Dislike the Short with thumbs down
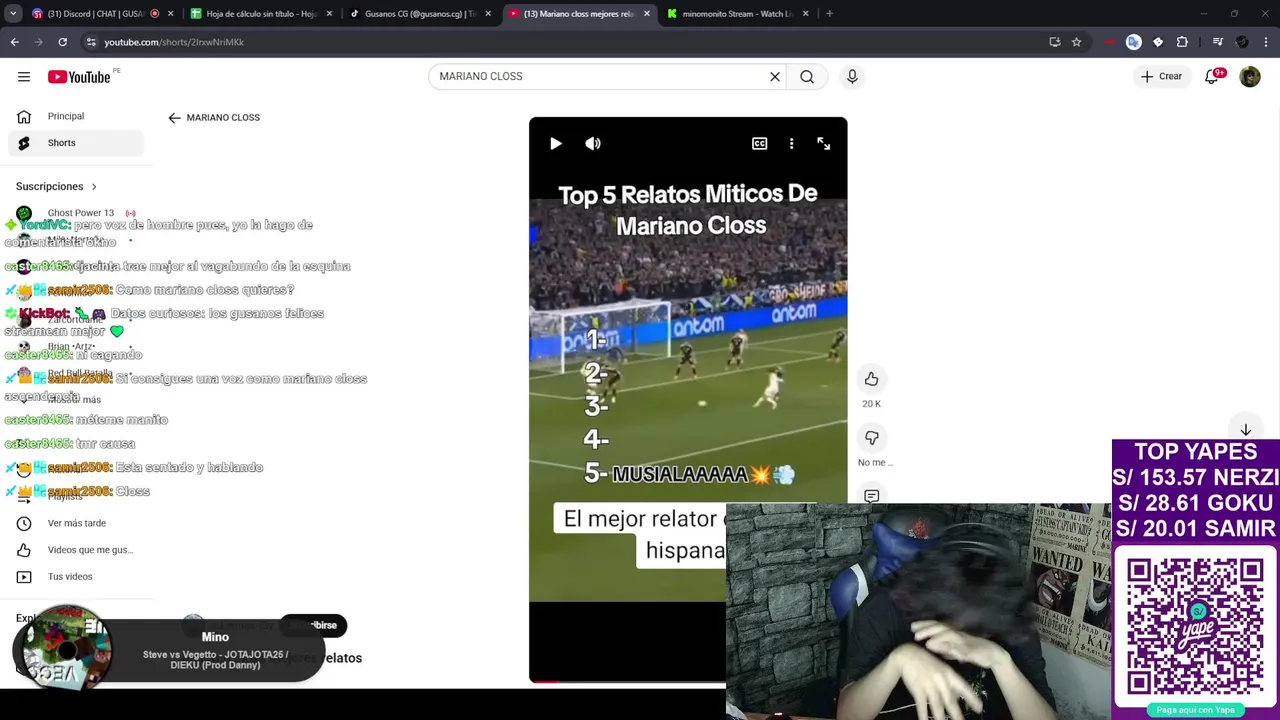 (872, 438)
